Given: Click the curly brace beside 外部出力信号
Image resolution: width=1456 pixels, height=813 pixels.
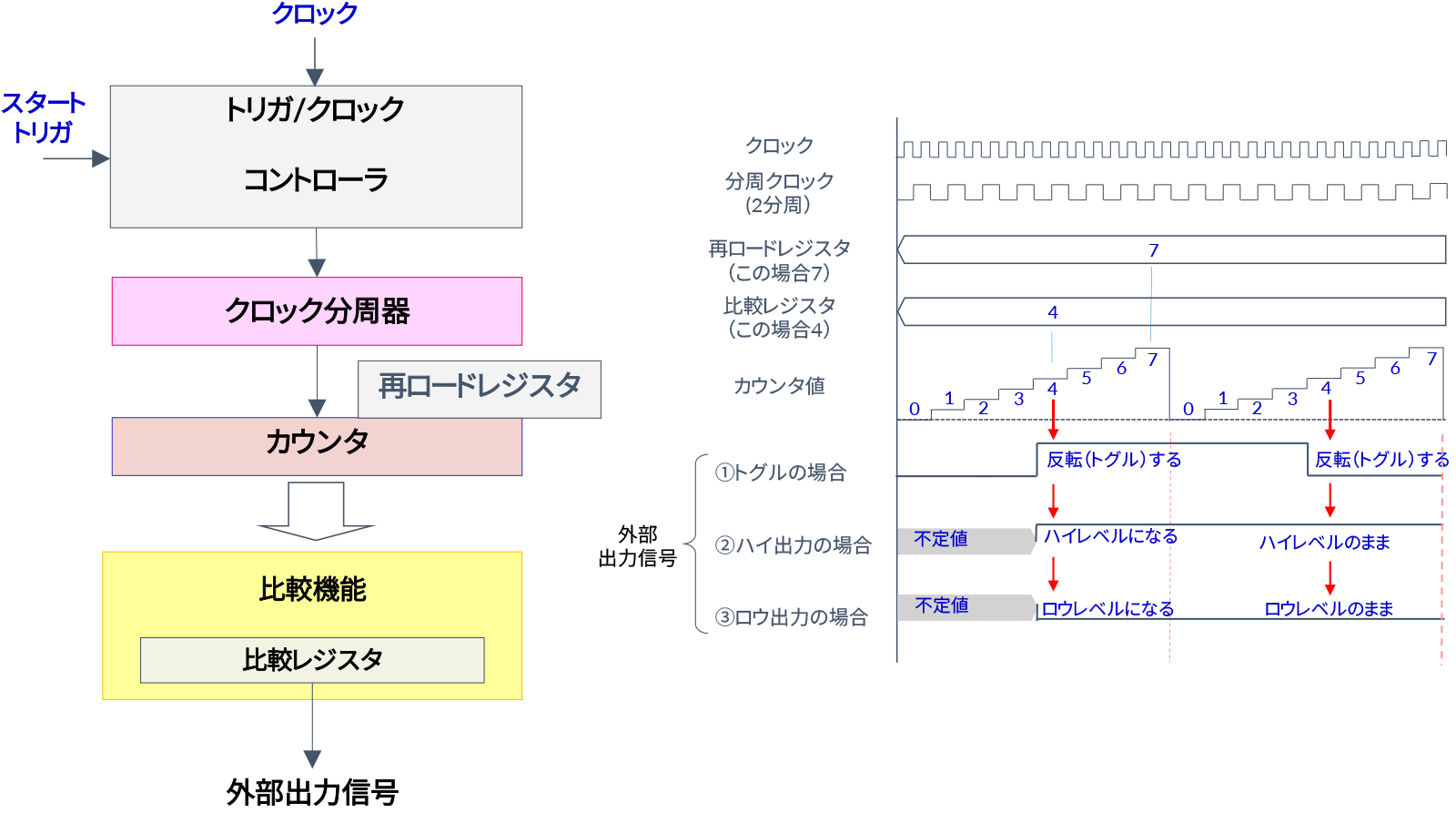Looking at the screenshot, I should (697, 544).
